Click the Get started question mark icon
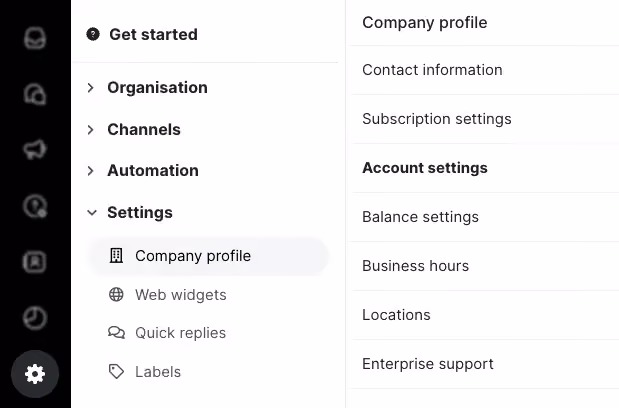The image size is (619, 408). tap(93, 34)
